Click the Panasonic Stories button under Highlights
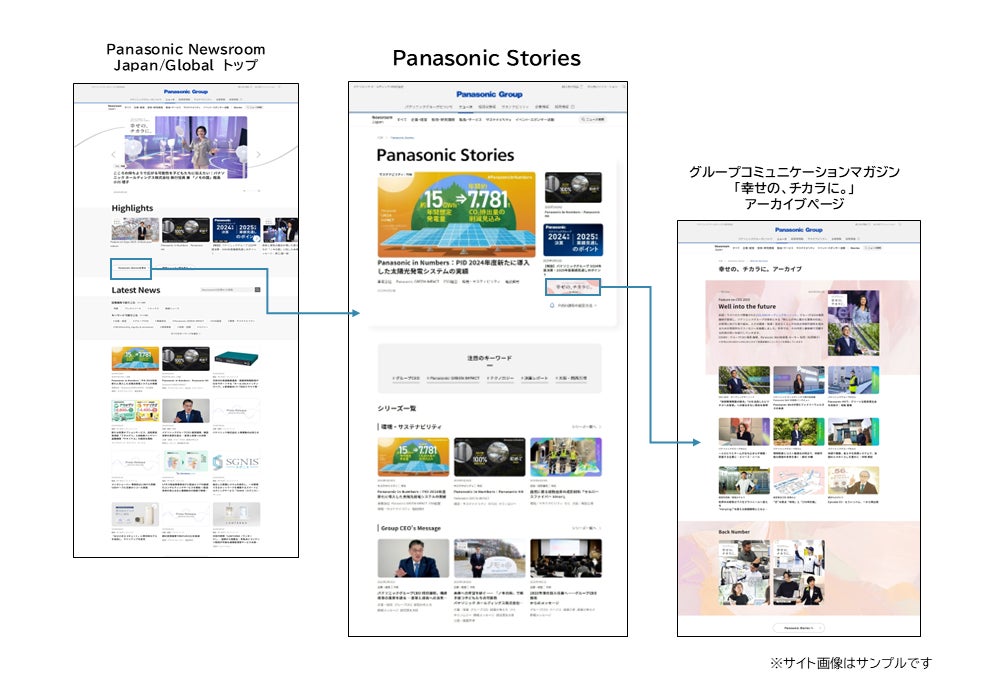1000x693 pixels. pyautogui.click(x=131, y=268)
